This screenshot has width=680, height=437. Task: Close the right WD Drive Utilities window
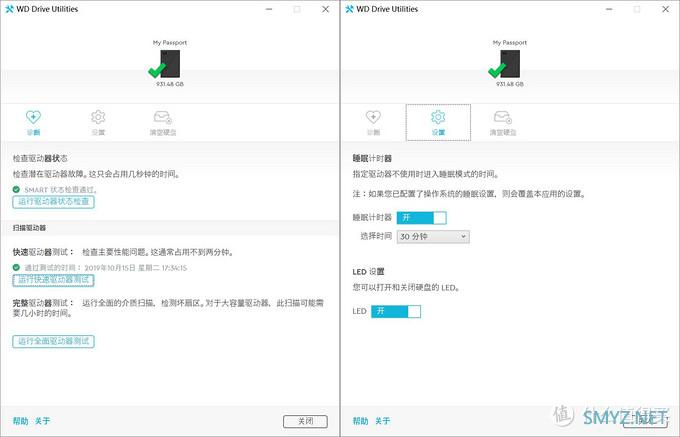[x=666, y=9]
